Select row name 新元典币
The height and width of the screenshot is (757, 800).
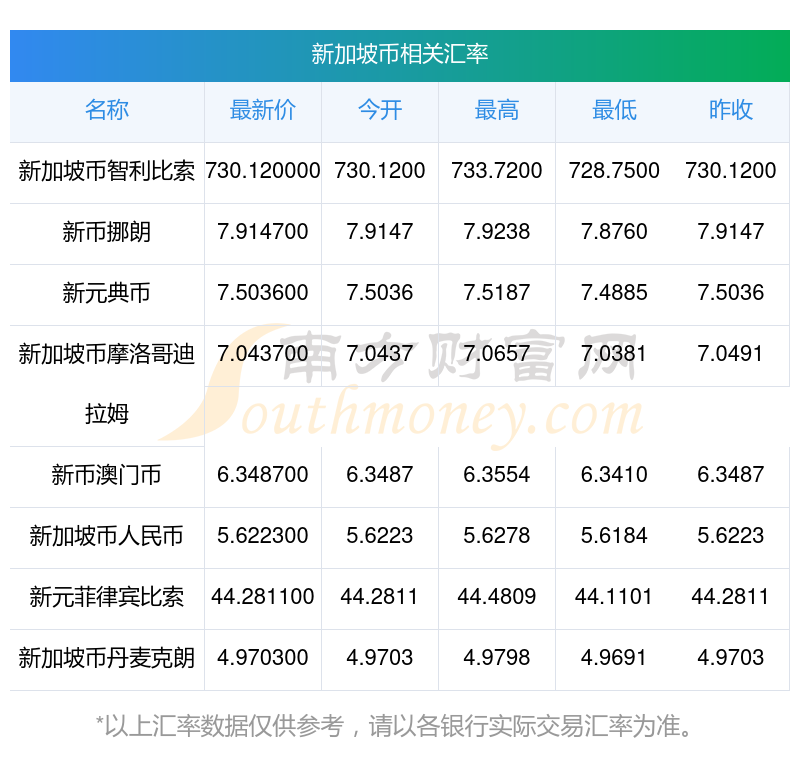tap(107, 293)
